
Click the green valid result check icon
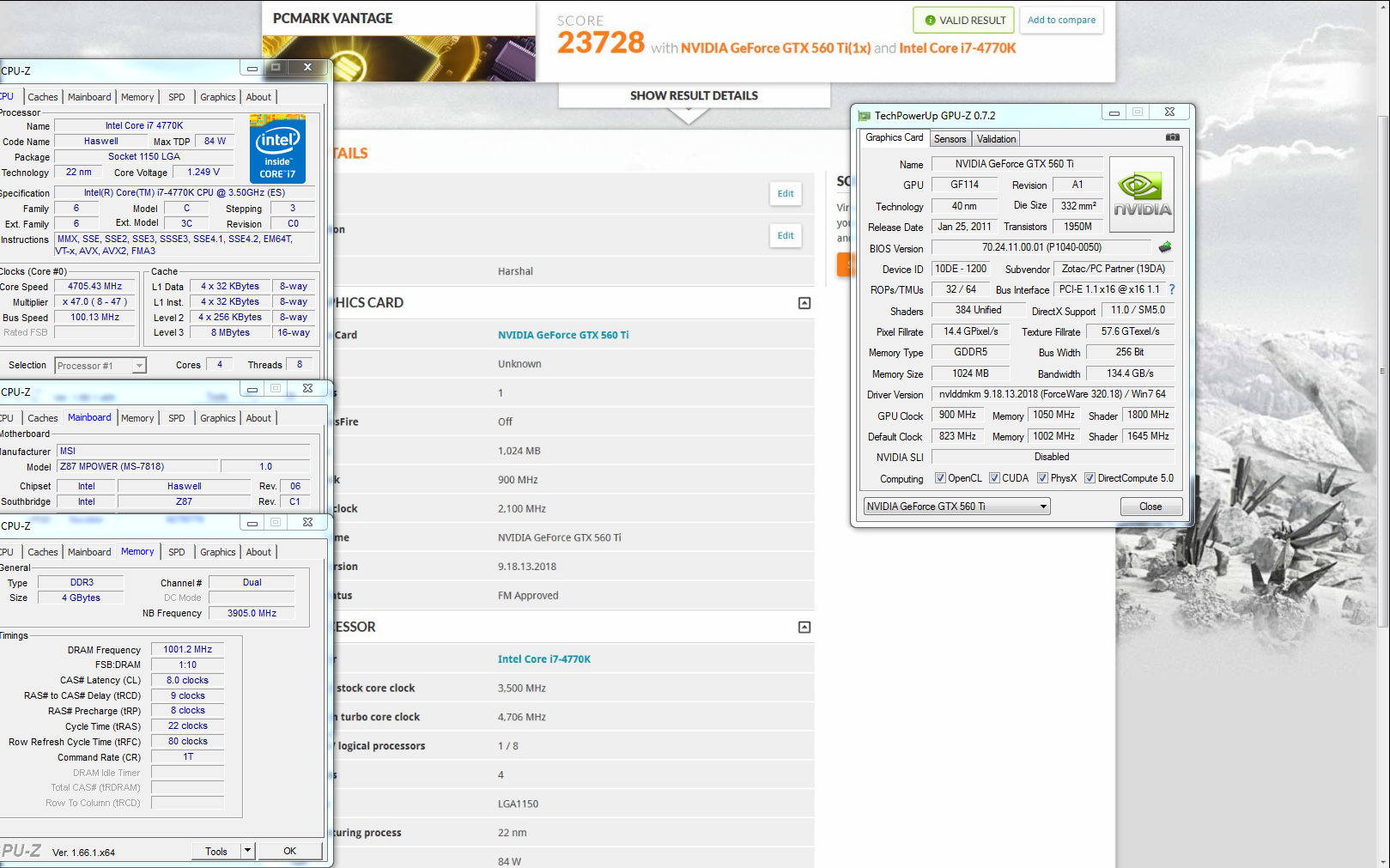[931, 20]
